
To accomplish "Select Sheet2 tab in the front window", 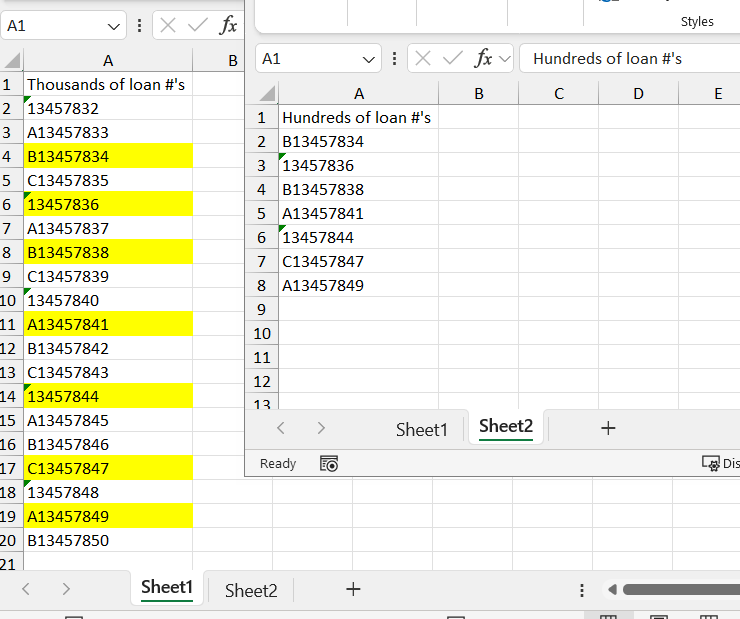I will (505, 427).
